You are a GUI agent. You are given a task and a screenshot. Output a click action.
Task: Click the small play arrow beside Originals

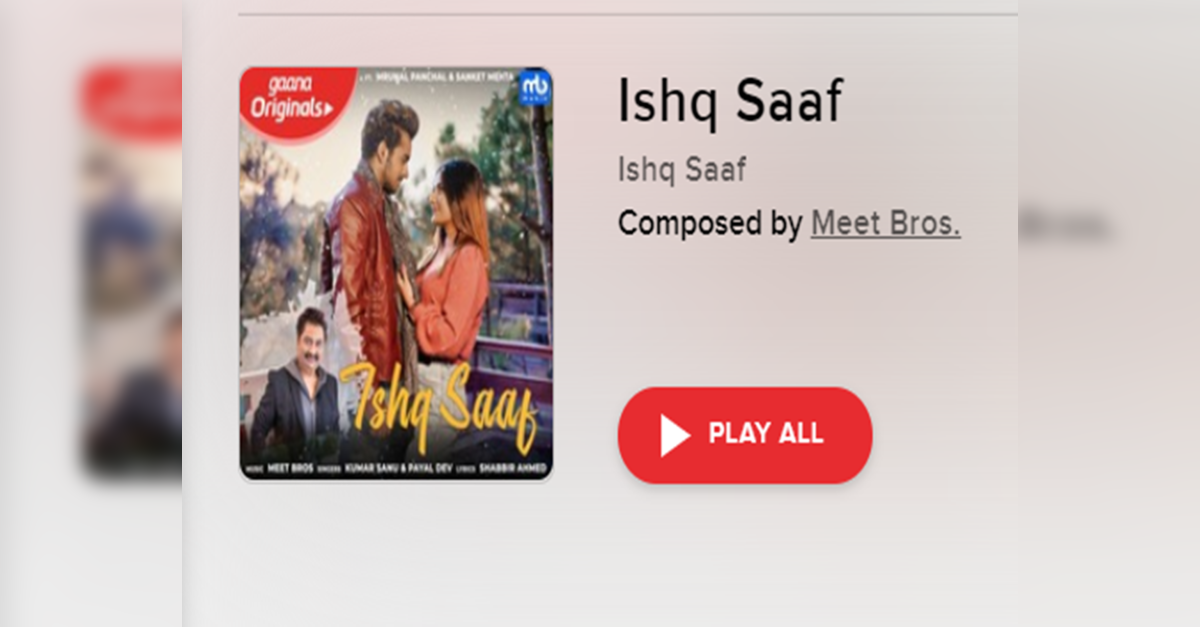327,108
